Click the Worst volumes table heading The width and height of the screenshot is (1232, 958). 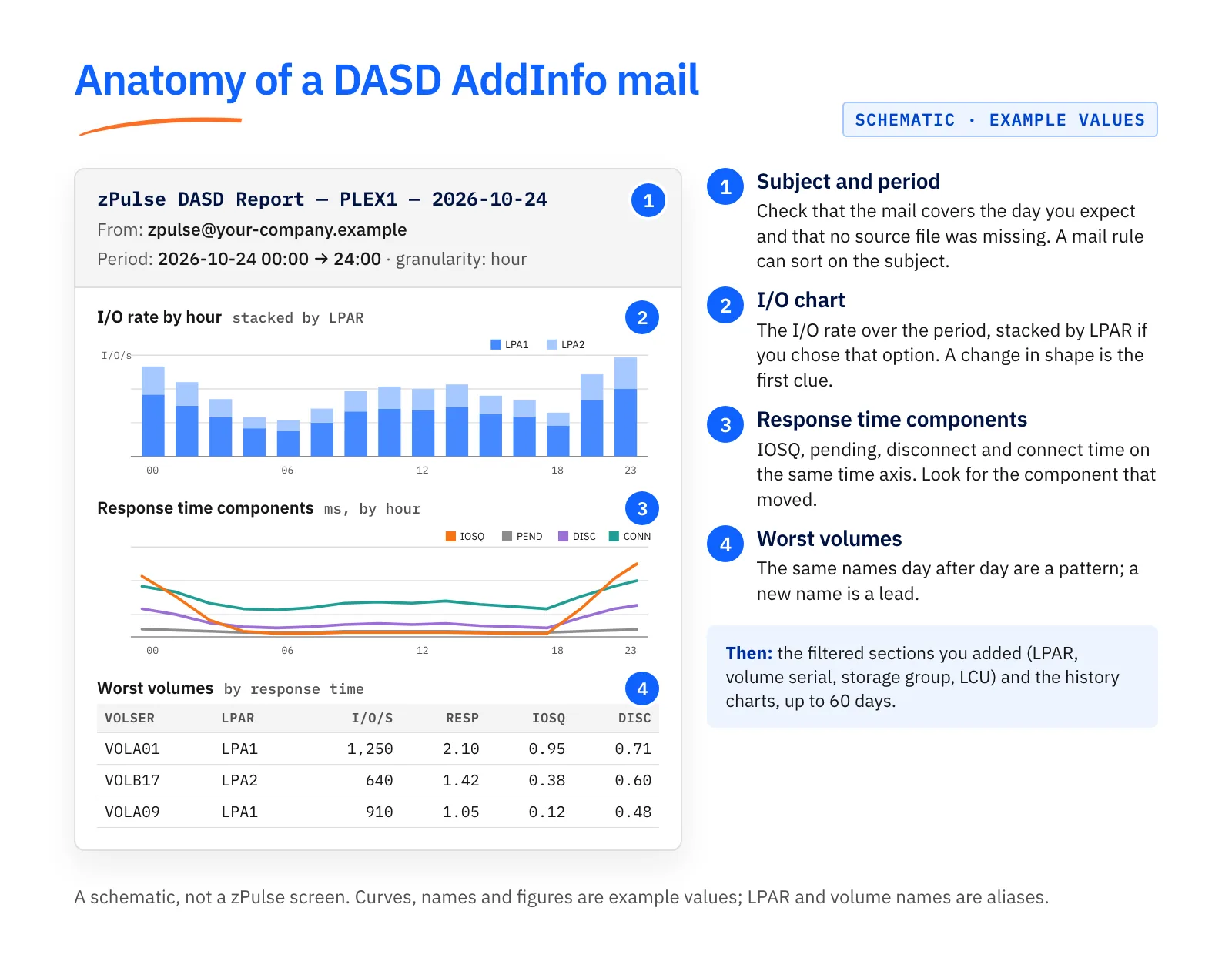click(x=156, y=688)
